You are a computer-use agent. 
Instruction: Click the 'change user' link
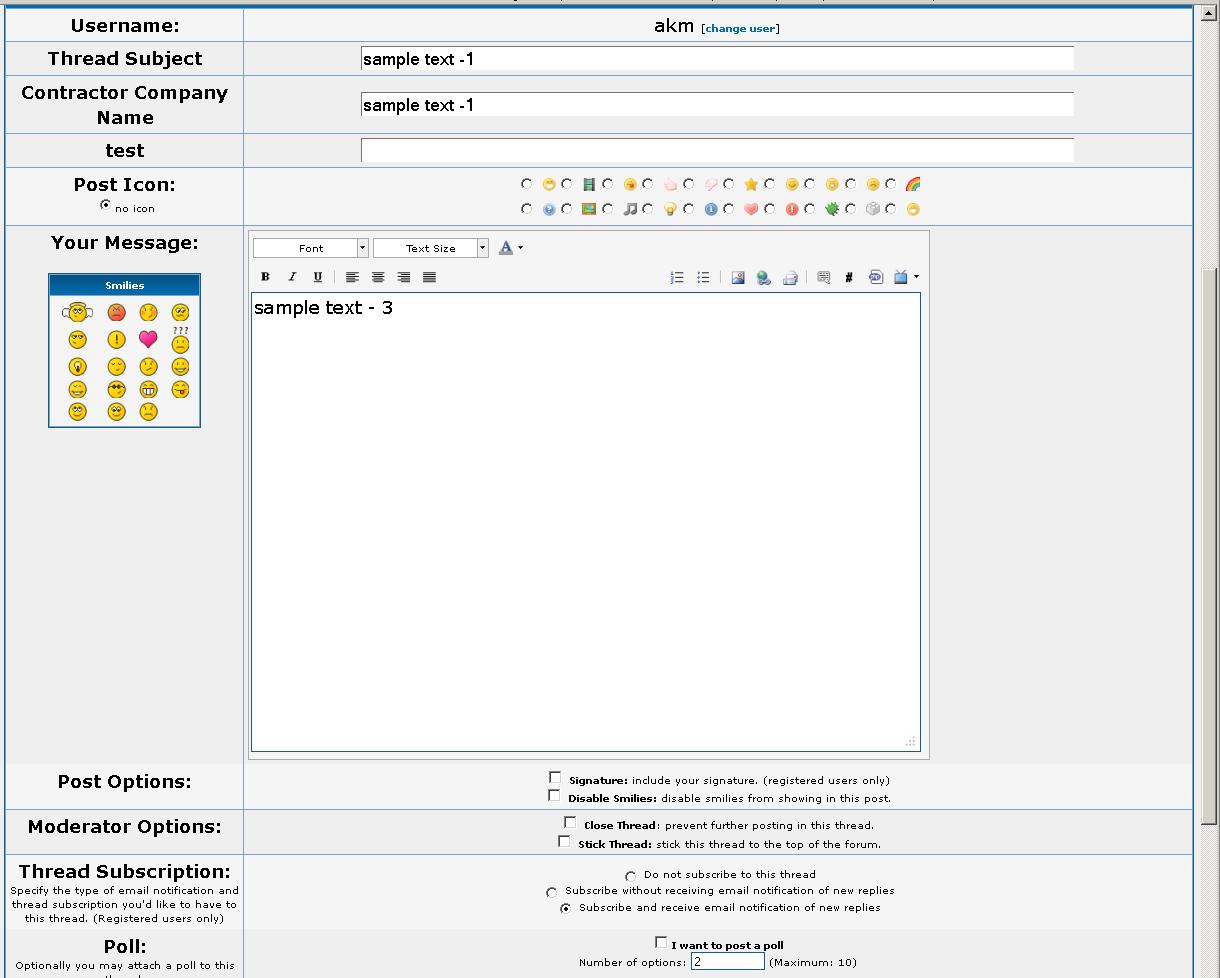click(740, 28)
